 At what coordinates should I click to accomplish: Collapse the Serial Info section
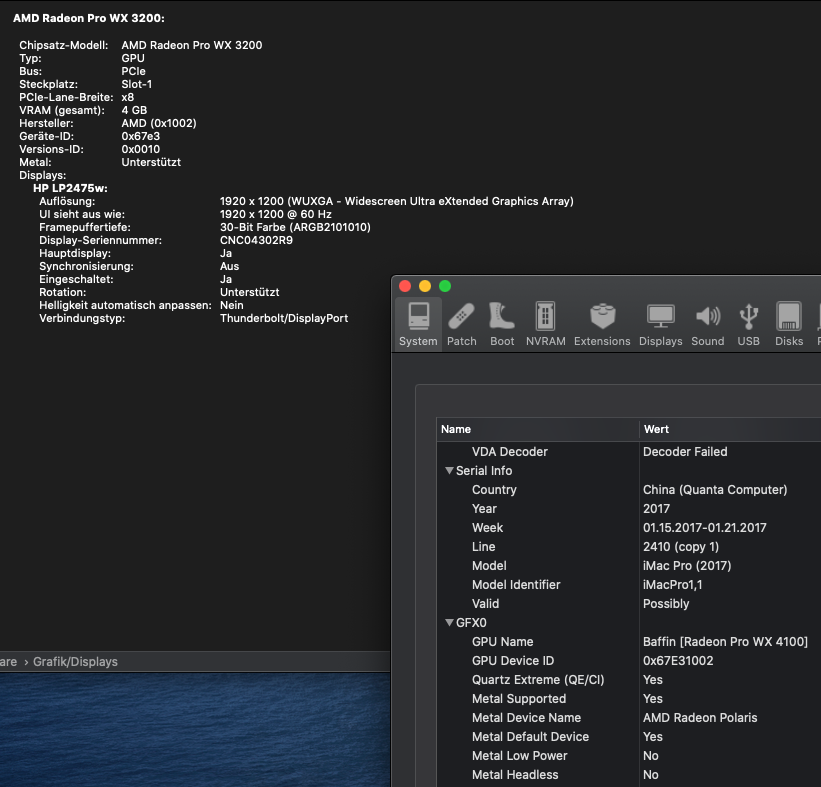(x=449, y=471)
